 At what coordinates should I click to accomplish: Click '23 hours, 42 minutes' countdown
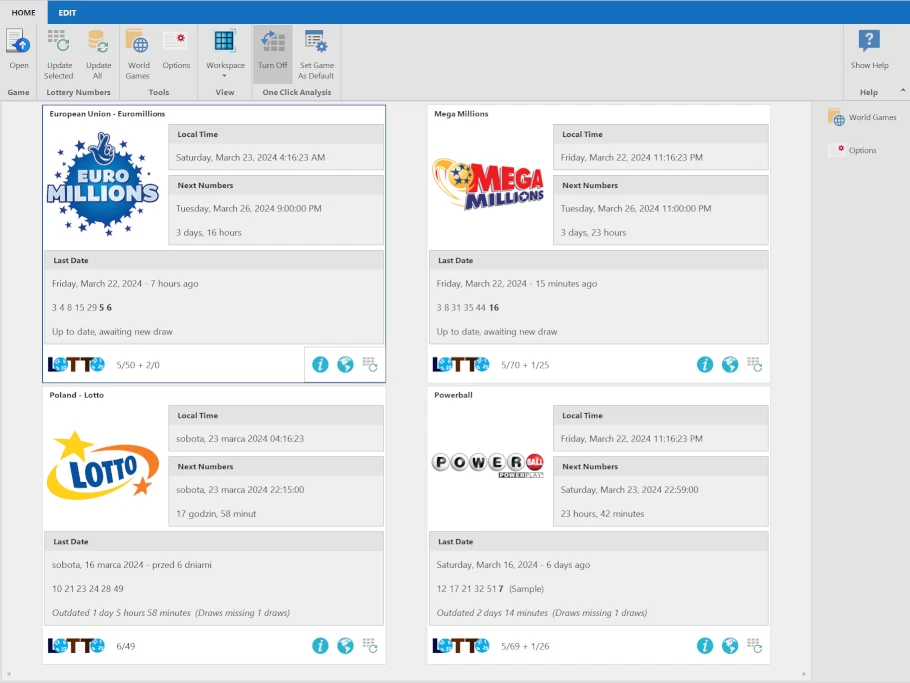[x=602, y=514]
